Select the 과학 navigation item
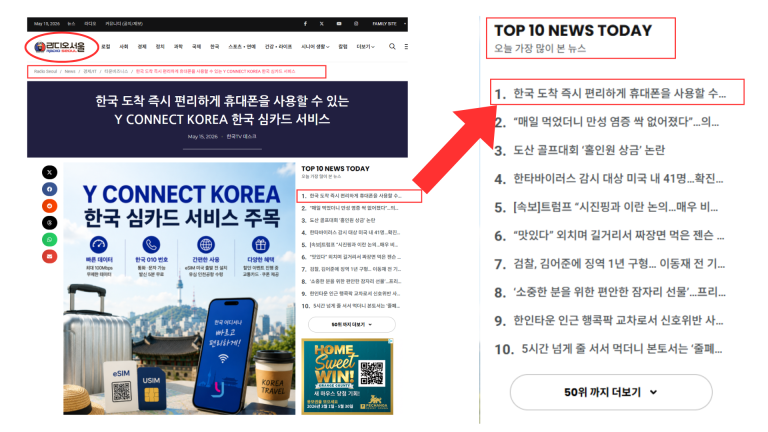 point(178,47)
